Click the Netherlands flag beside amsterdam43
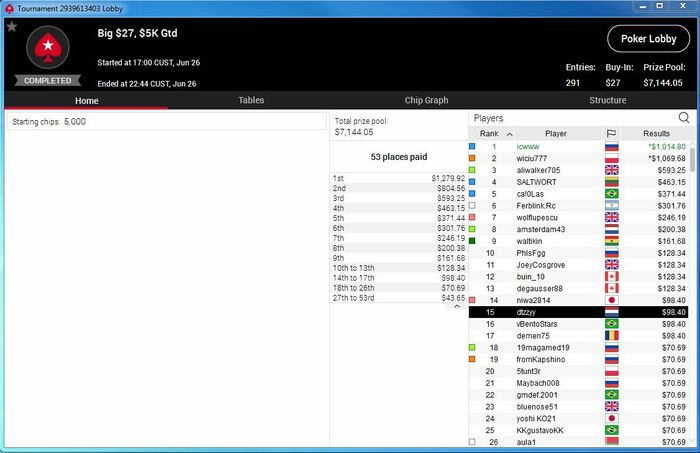Viewport: 700px width, 453px height. tap(612, 229)
